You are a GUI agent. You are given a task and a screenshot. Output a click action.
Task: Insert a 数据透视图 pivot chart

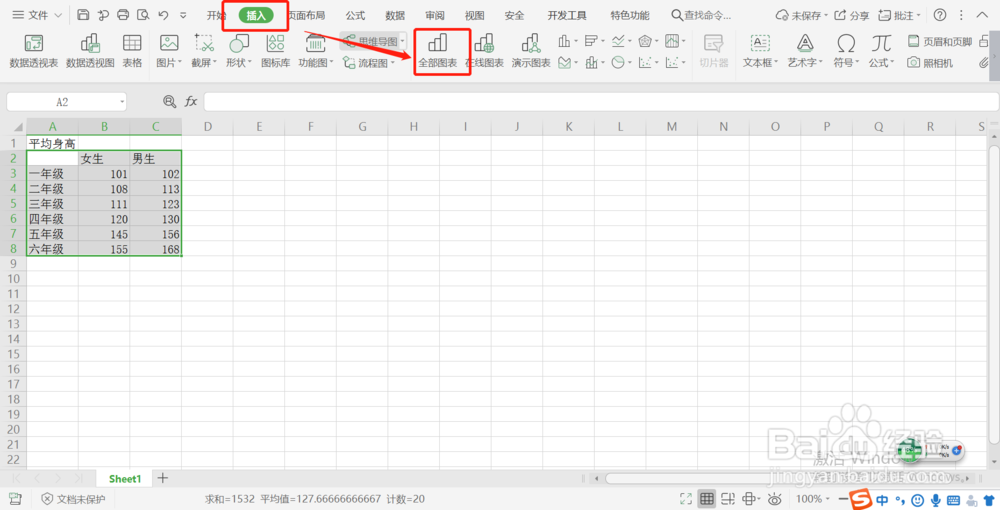(x=90, y=51)
